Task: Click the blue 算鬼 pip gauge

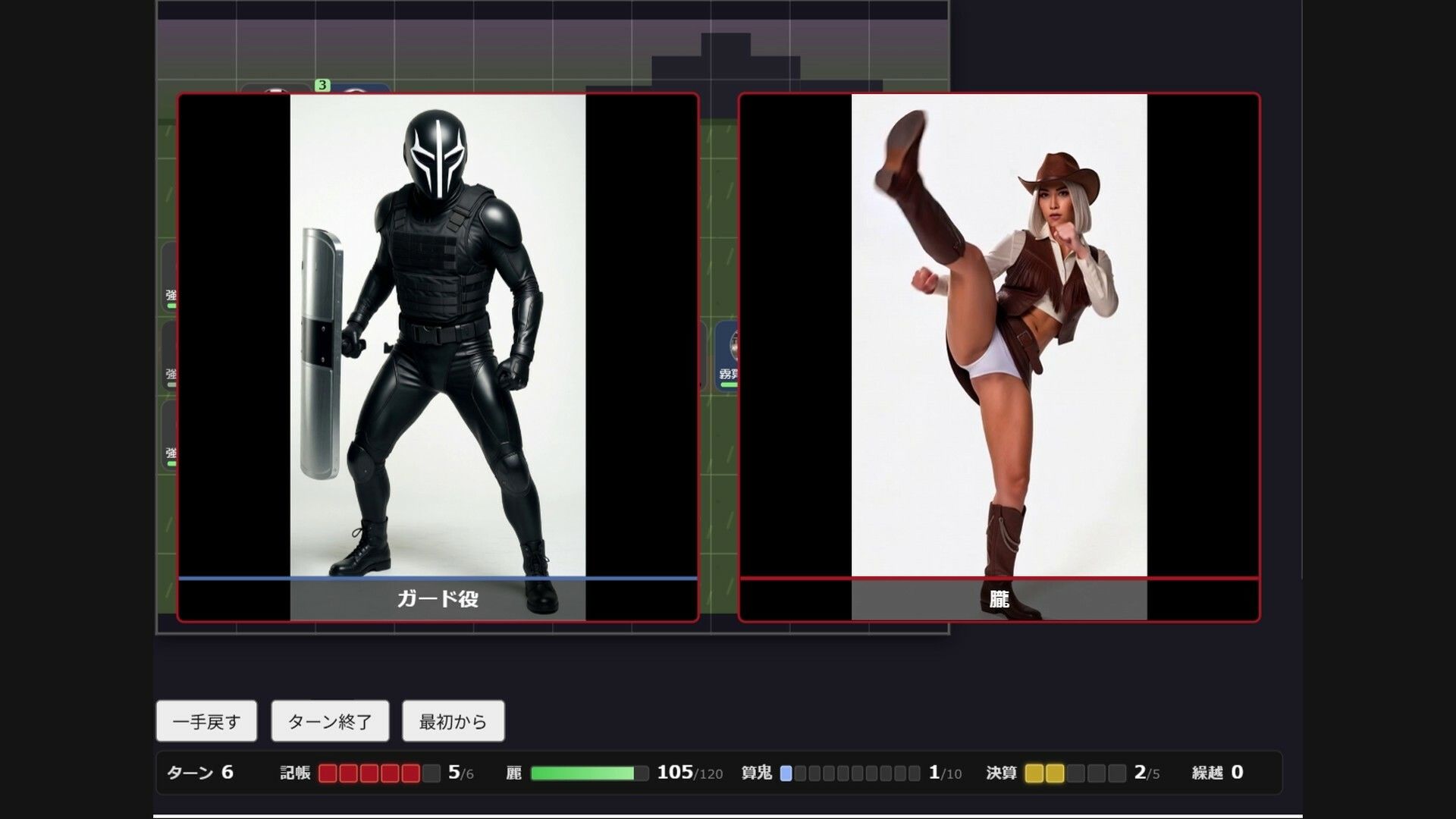Action: 850,773
